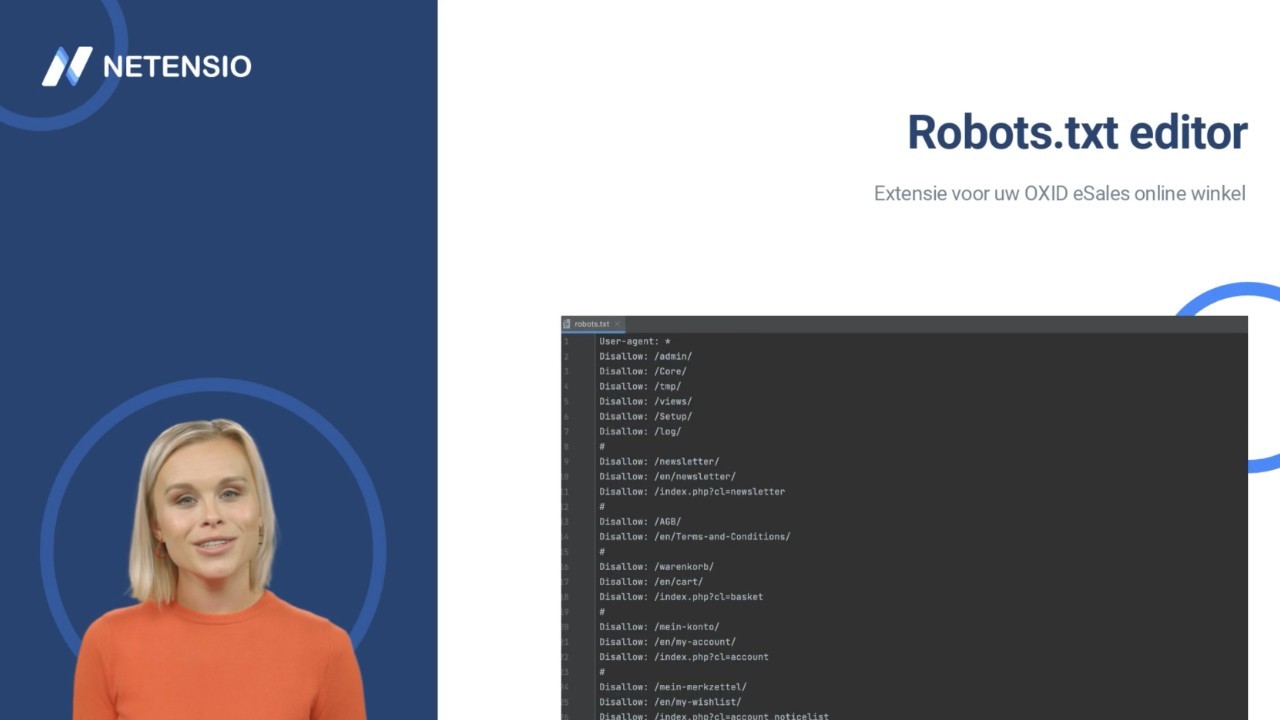This screenshot has width=1280, height=720.
Task: Click the presenter video thumbnail
Action: coord(213,550)
